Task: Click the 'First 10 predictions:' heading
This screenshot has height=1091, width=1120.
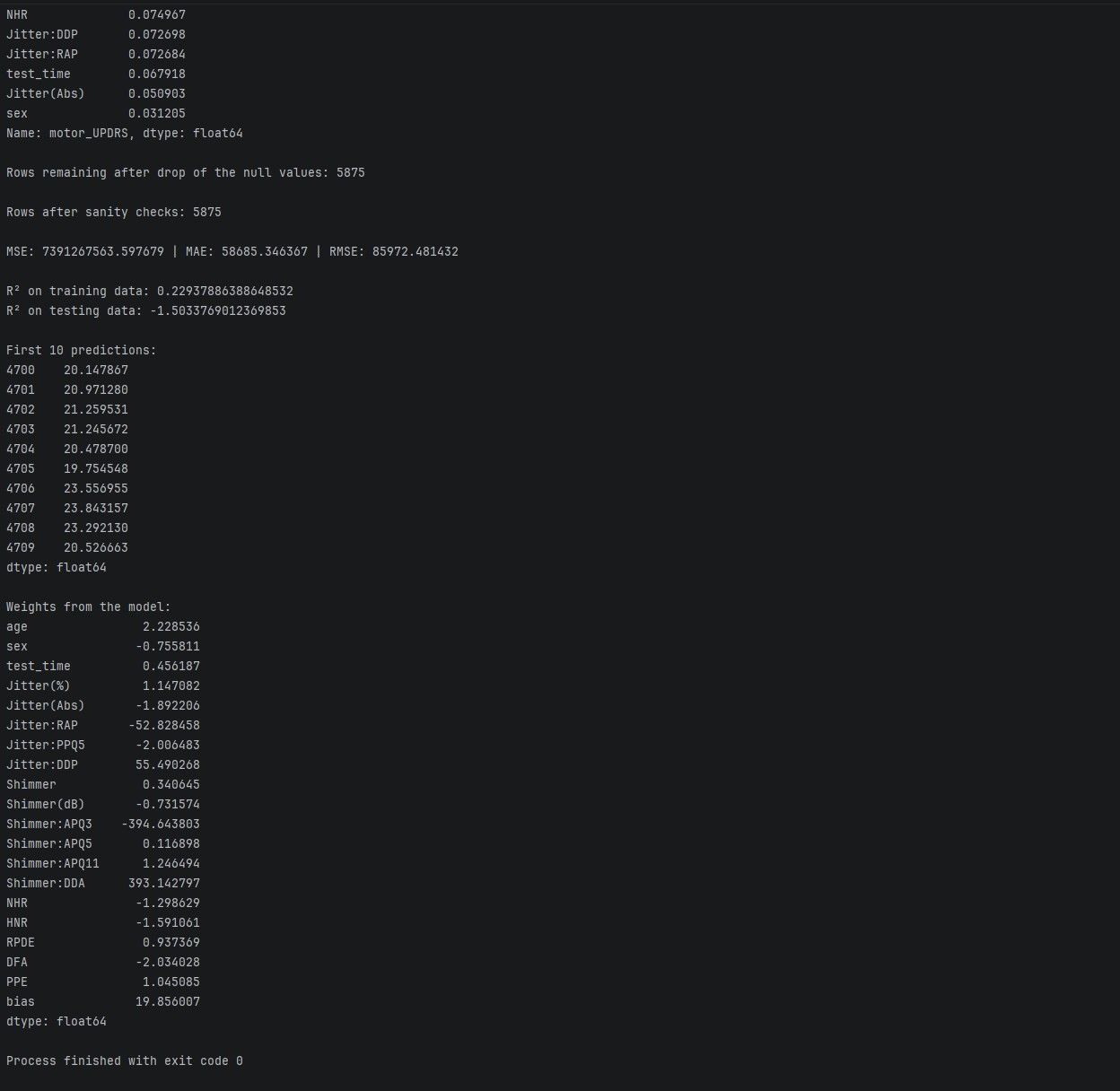Action: click(81, 351)
